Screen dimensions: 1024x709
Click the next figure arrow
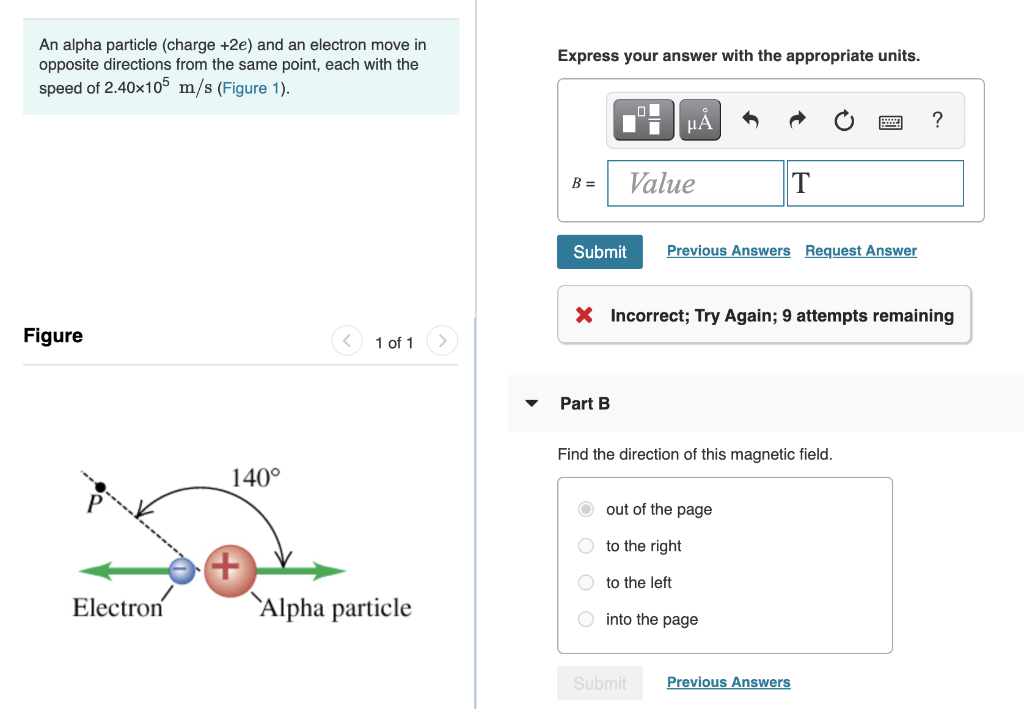click(x=442, y=341)
